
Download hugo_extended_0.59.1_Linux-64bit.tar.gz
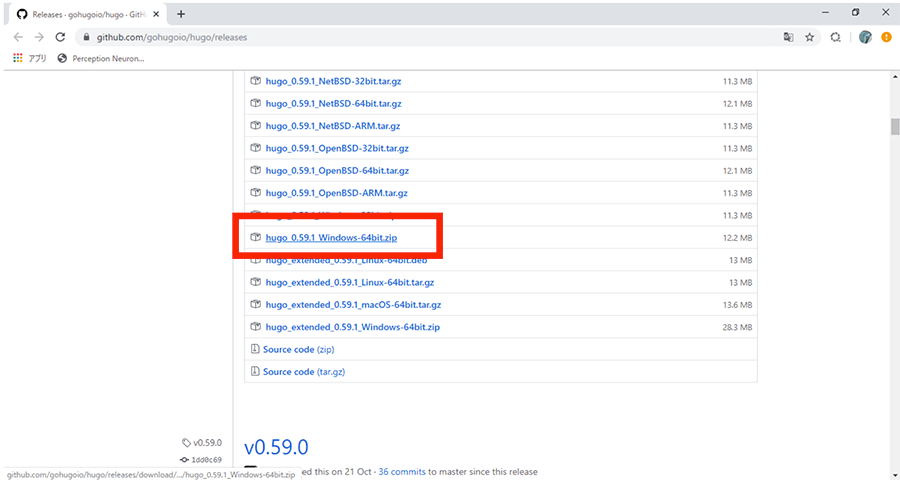(350, 282)
